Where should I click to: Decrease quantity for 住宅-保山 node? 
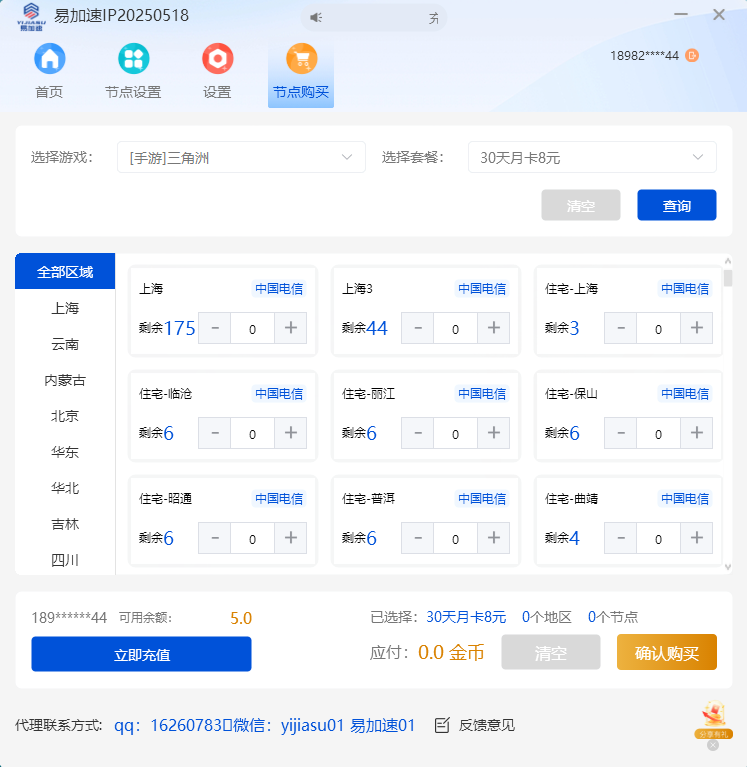click(x=620, y=433)
